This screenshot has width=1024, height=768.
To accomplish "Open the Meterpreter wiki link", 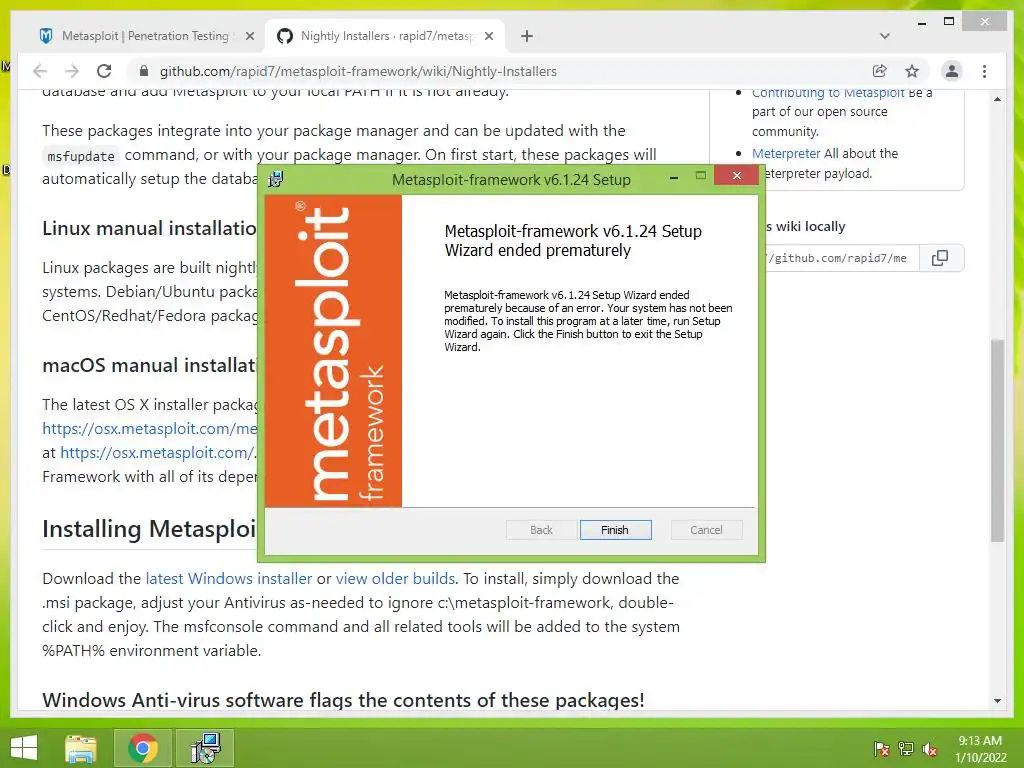I will [786, 153].
